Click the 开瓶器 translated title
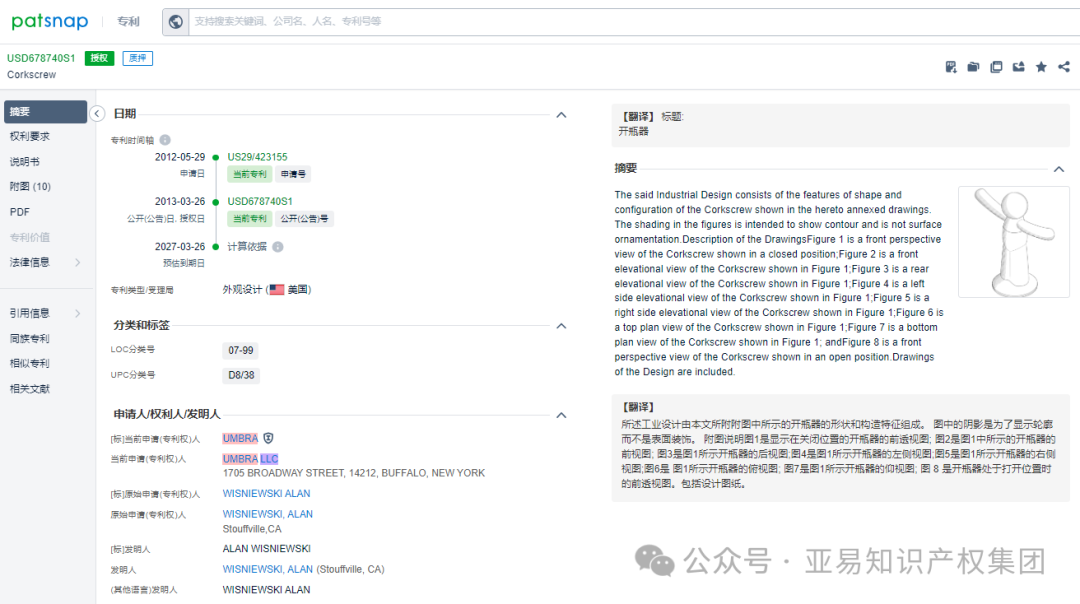The image size is (1080, 604). [634, 132]
